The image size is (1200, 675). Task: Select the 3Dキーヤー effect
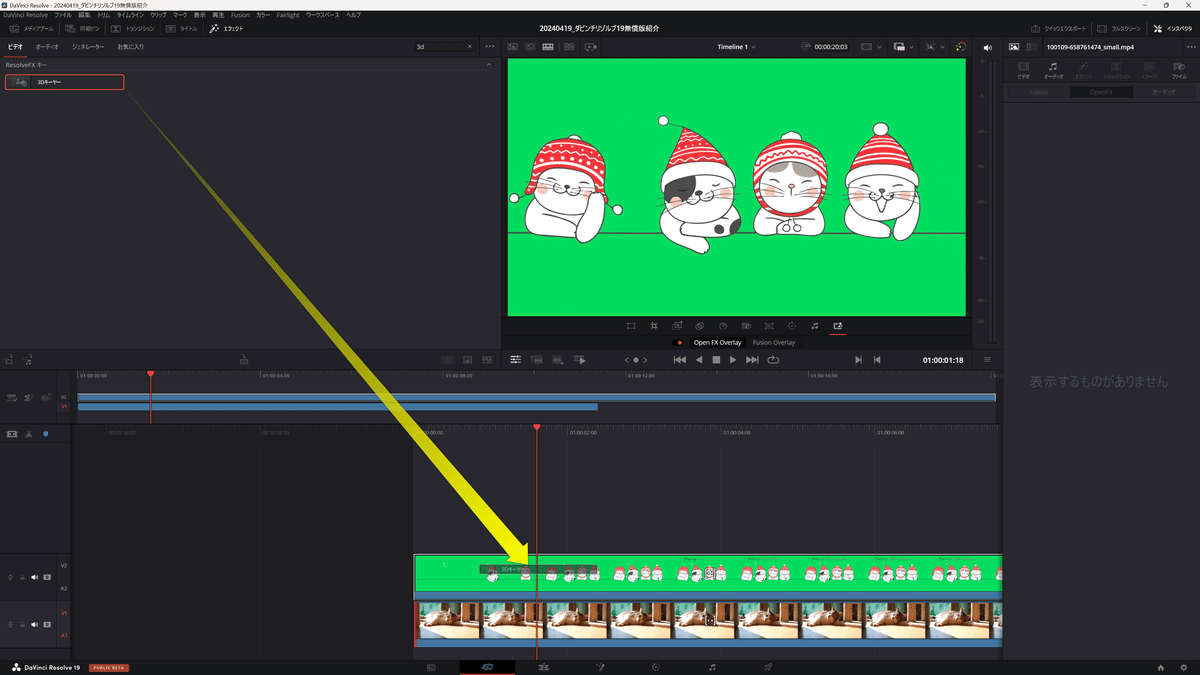pos(64,82)
